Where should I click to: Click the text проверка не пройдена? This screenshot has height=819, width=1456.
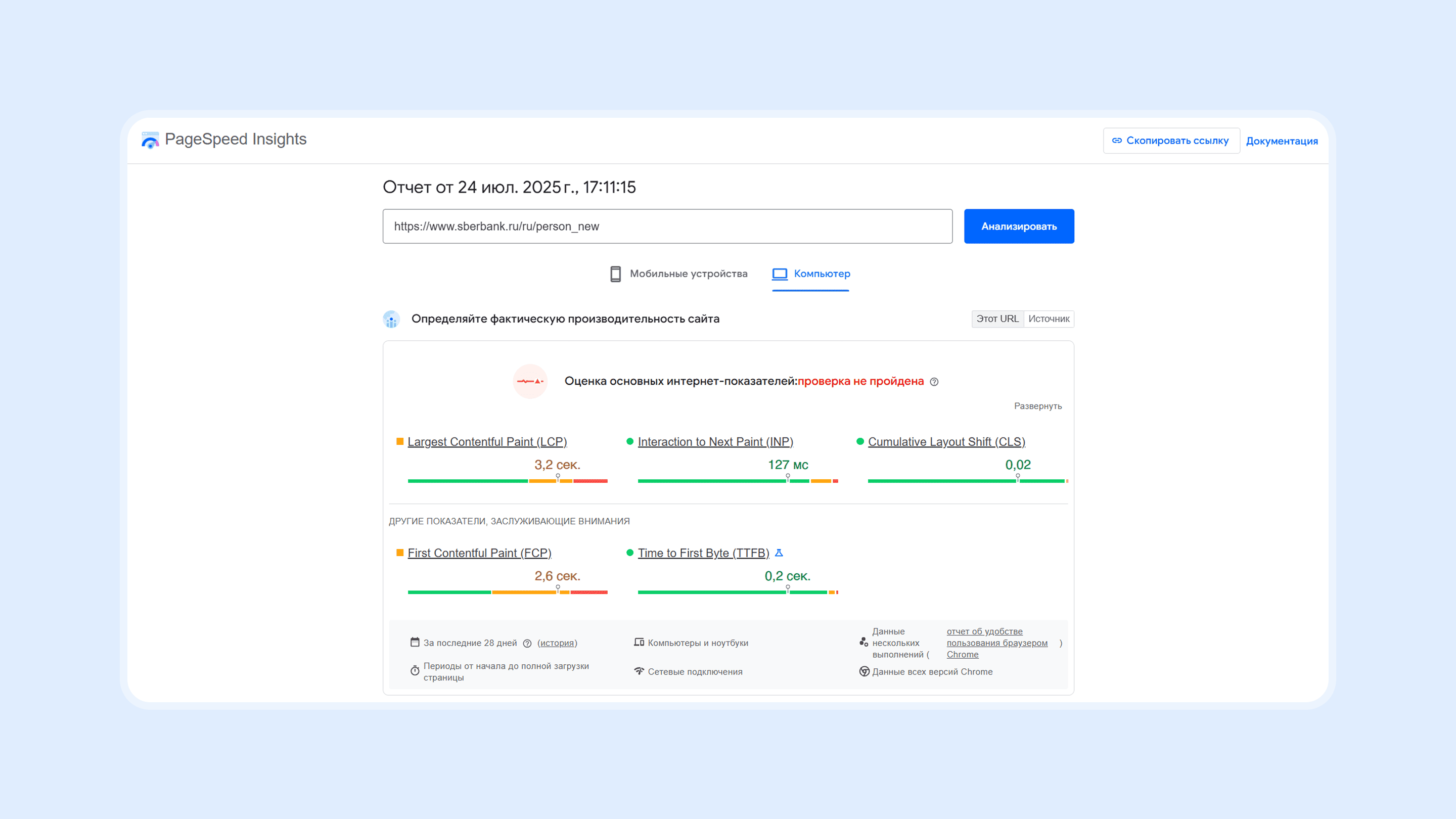point(861,382)
